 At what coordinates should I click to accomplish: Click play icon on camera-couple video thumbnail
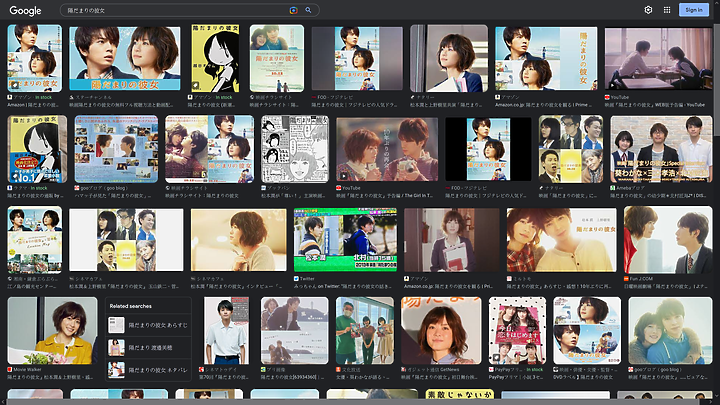pyautogui.click(x=344, y=176)
